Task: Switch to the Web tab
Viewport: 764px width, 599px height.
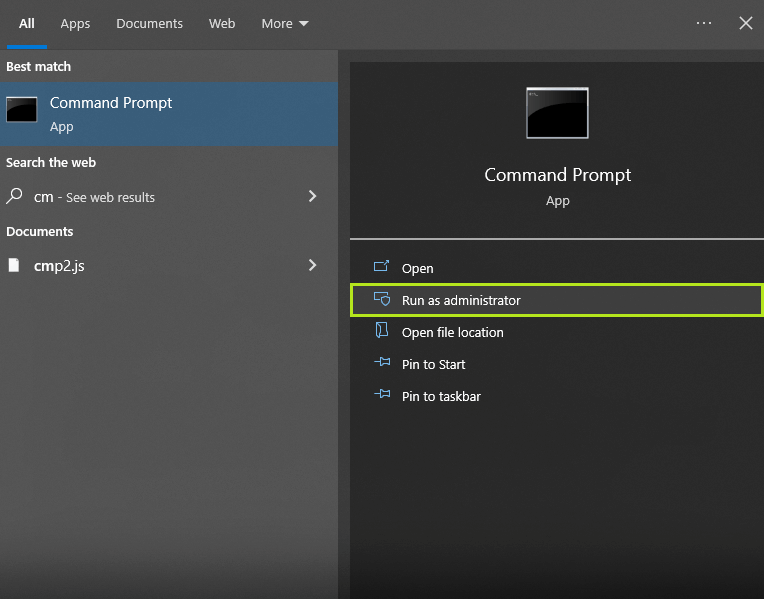Action: click(x=222, y=23)
